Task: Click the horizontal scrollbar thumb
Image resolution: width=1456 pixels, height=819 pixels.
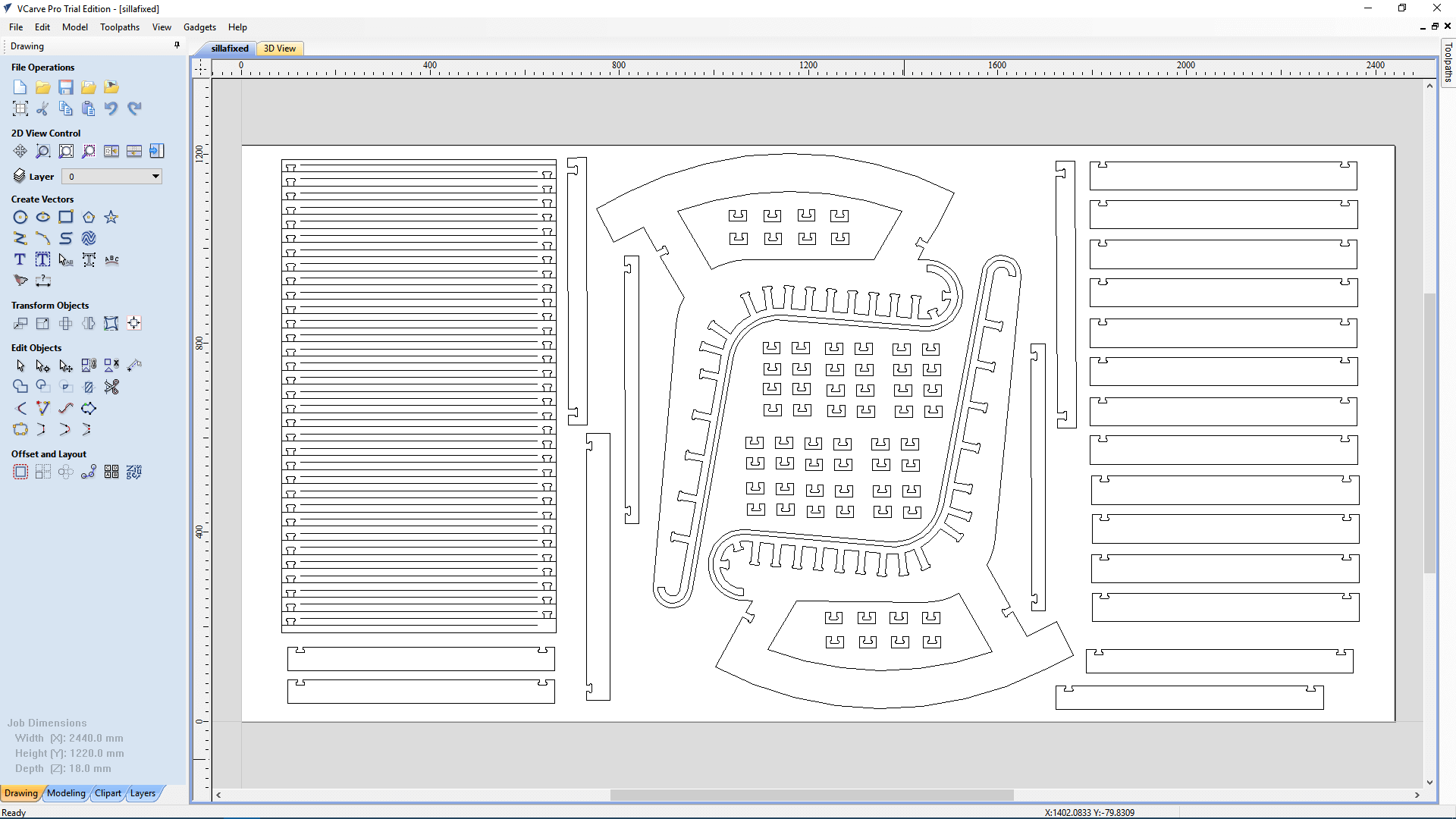Action: pyautogui.click(x=811, y=795)
